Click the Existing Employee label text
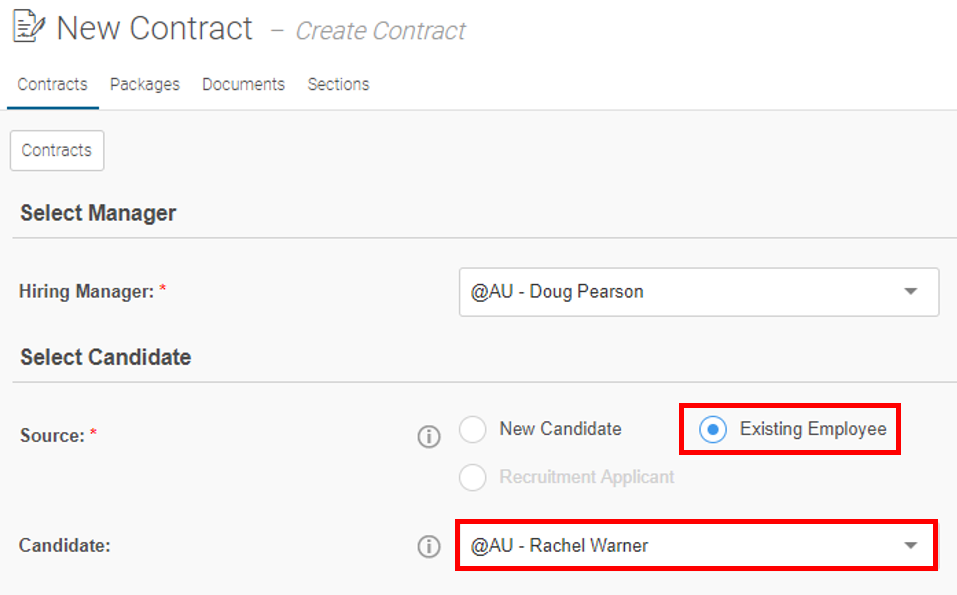The image size is (957, 595). tap(813, 429)
